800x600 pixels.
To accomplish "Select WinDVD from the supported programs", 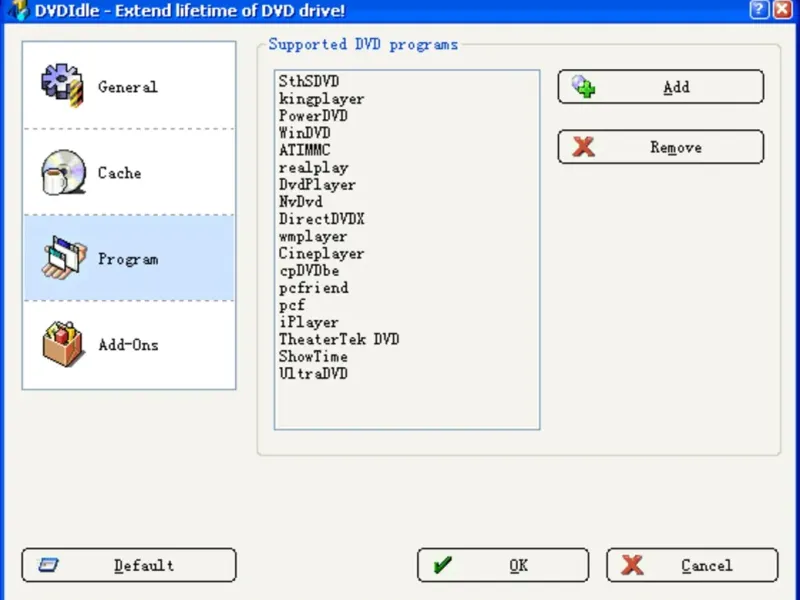I will (x=305, y=133).
